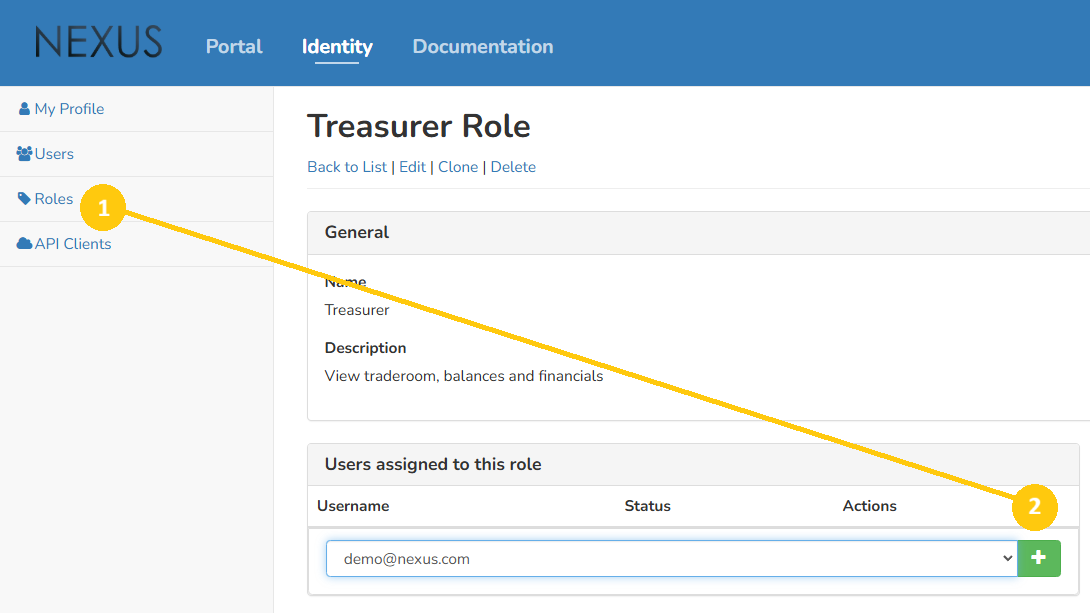Click the yellow callout badge labeled 2
The image size is (1090, 613).
pyautogui.click(x=1035, y=507)
